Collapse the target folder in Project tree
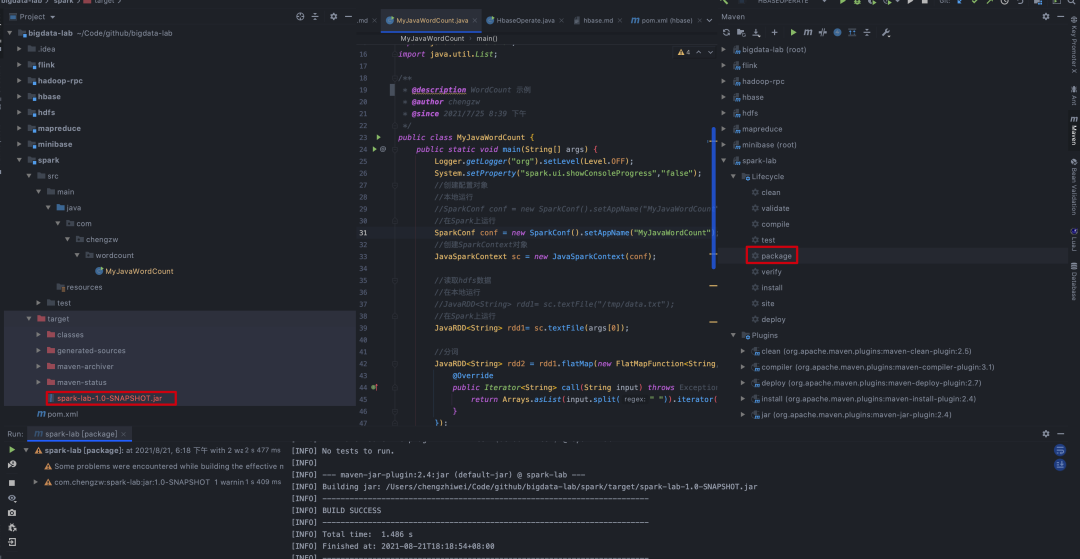 29,319
